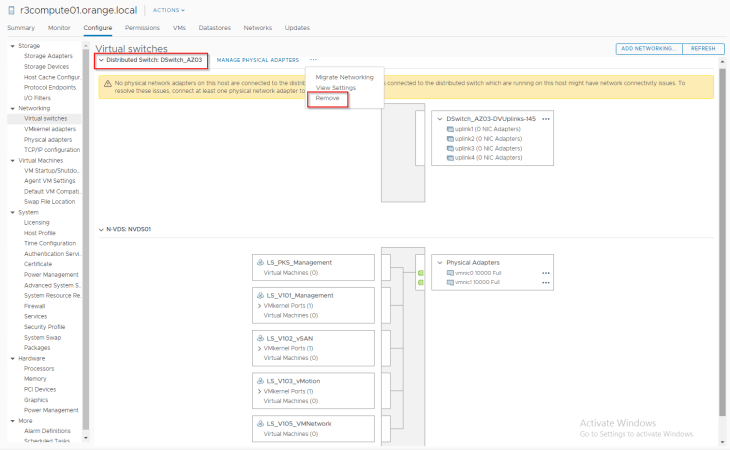
Task: Click the host icon beside r3compute01.orange.local
Action: [10, 9]
